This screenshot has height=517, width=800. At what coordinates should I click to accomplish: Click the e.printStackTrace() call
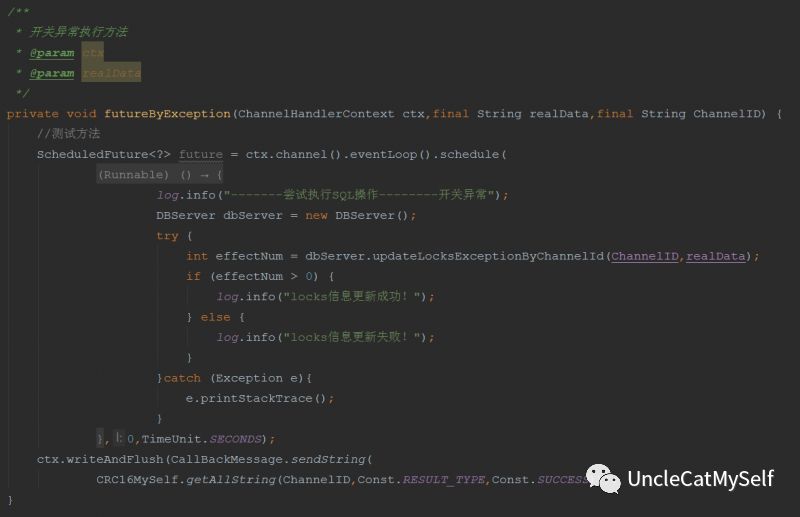[x=256, y=399]
